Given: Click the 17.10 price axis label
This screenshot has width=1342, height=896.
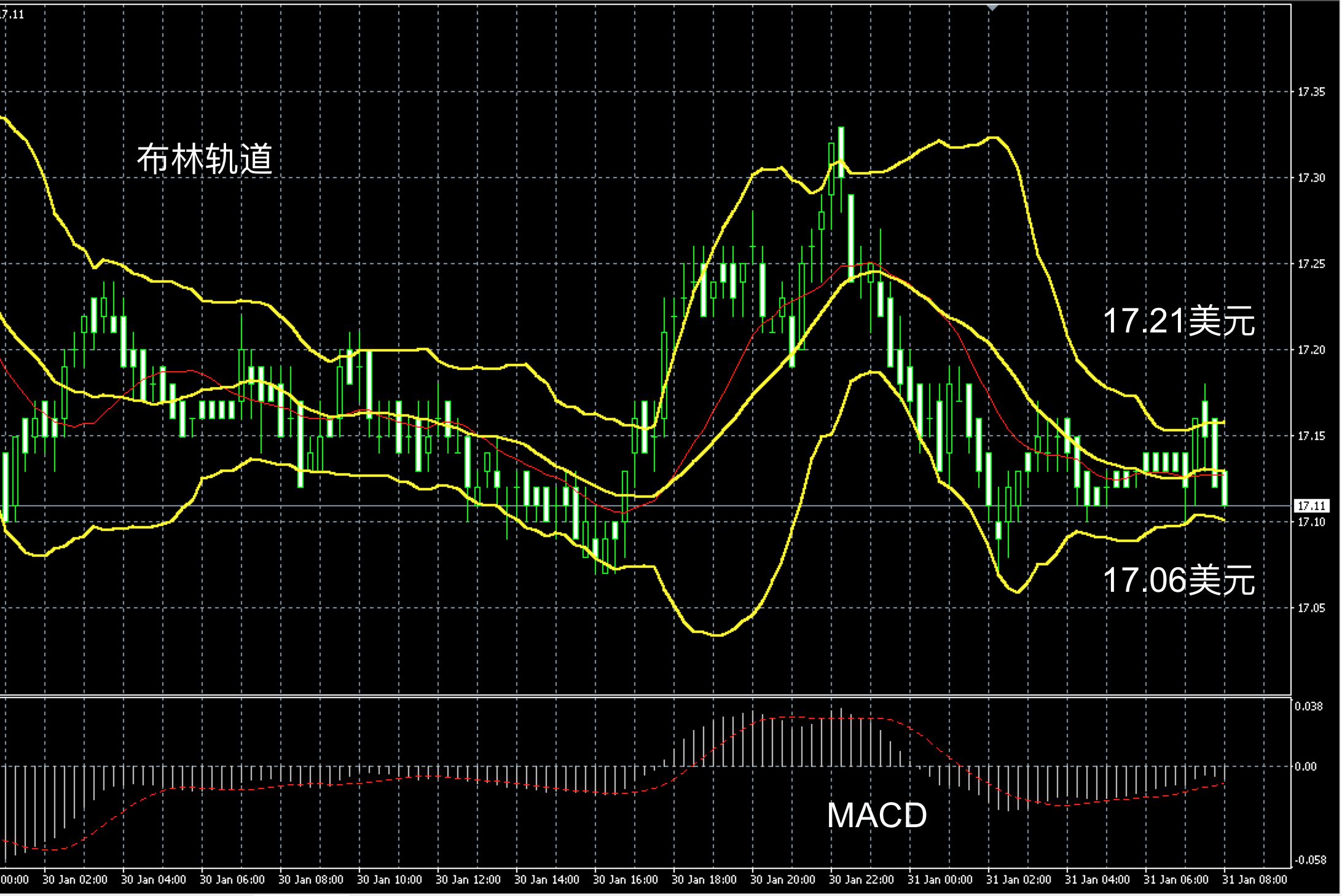Looking at the screenshot, I should pos(1311,522).
